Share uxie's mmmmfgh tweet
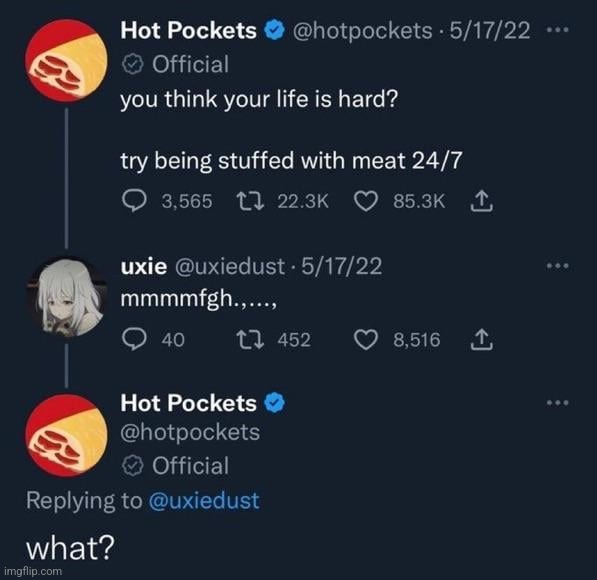Screen dimensions: 597x580 click(x=482, y=339)
